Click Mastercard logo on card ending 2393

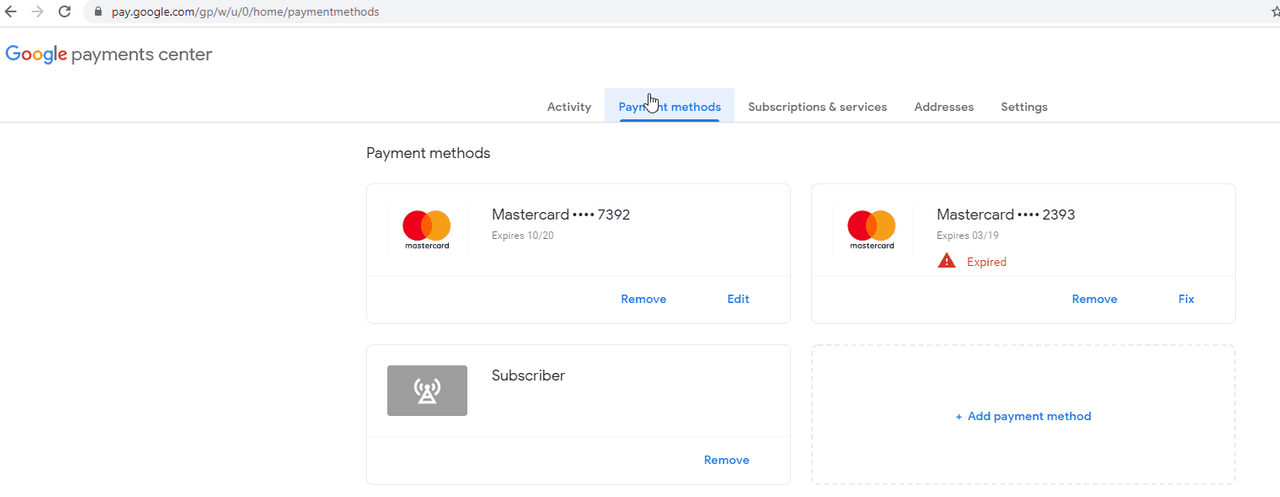click(872, 230)
